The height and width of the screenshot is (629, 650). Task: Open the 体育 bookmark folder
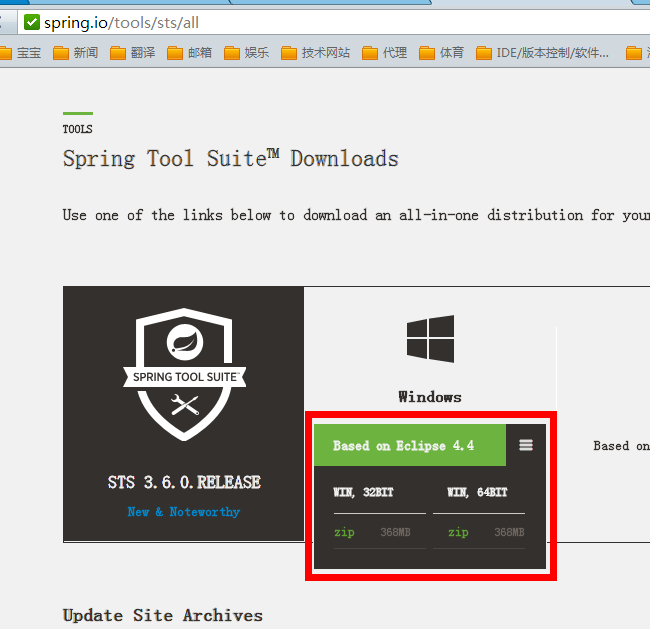(x=441, y=53)
